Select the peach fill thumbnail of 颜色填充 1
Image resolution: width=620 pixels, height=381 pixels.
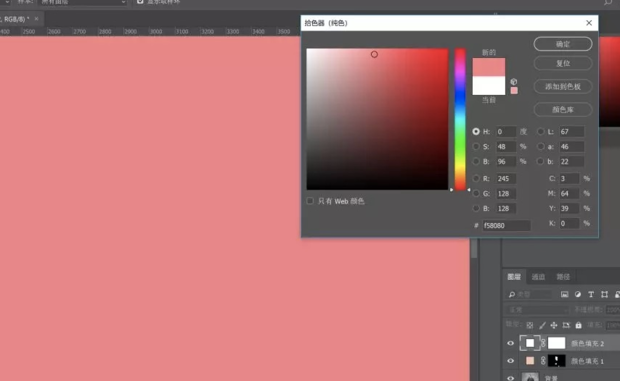[530, 360]
